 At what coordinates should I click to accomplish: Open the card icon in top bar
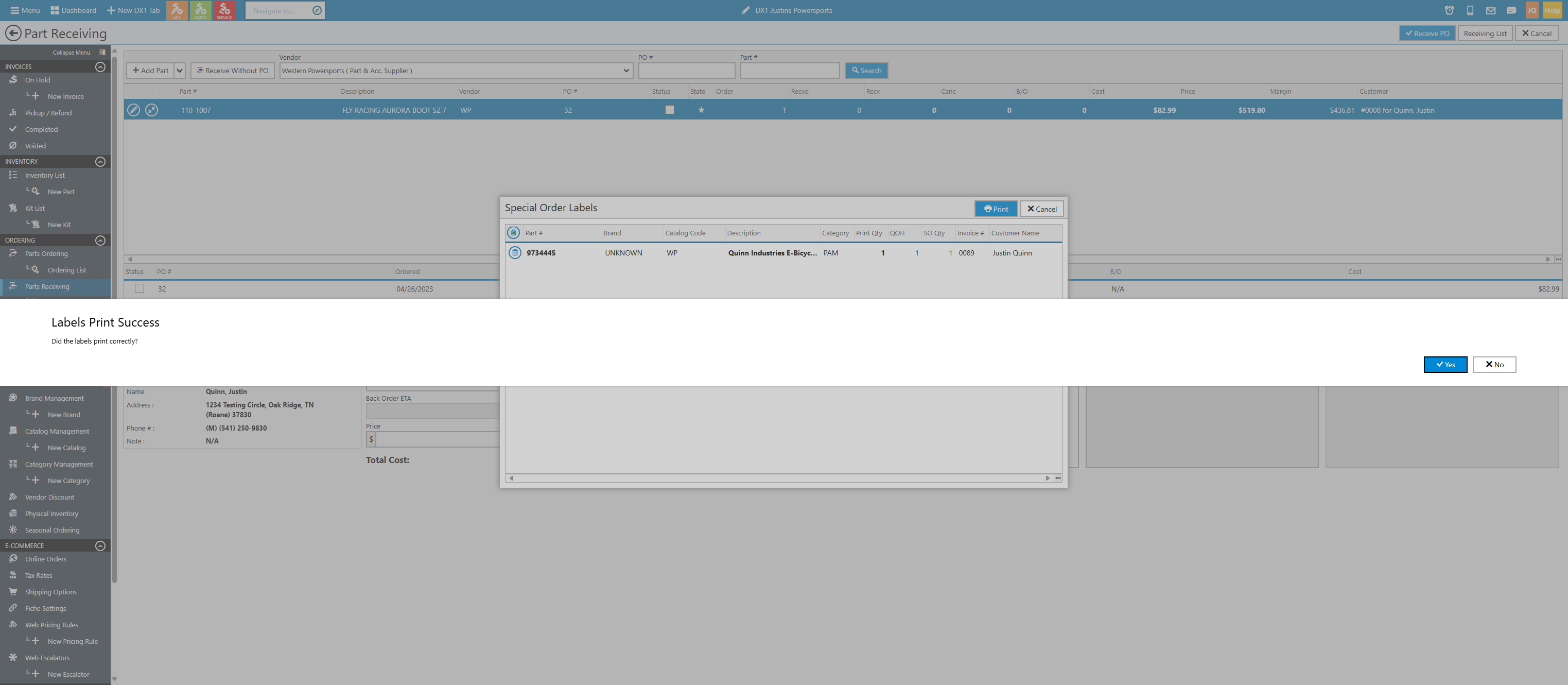[x=1511, y=10]
